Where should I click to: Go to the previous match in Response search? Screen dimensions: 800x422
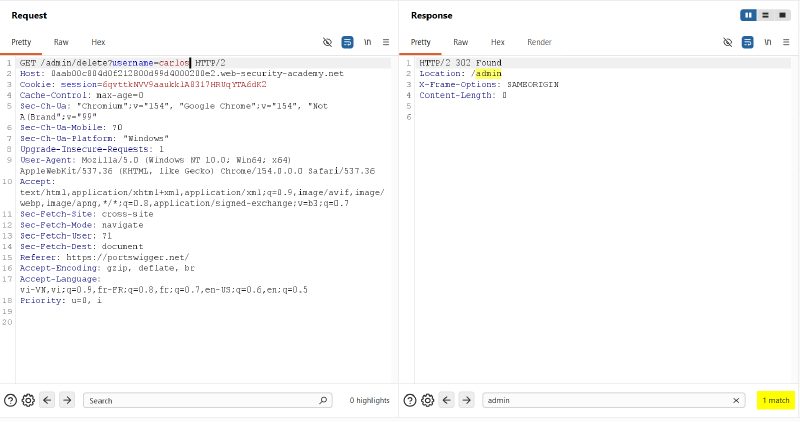(447, 401)
